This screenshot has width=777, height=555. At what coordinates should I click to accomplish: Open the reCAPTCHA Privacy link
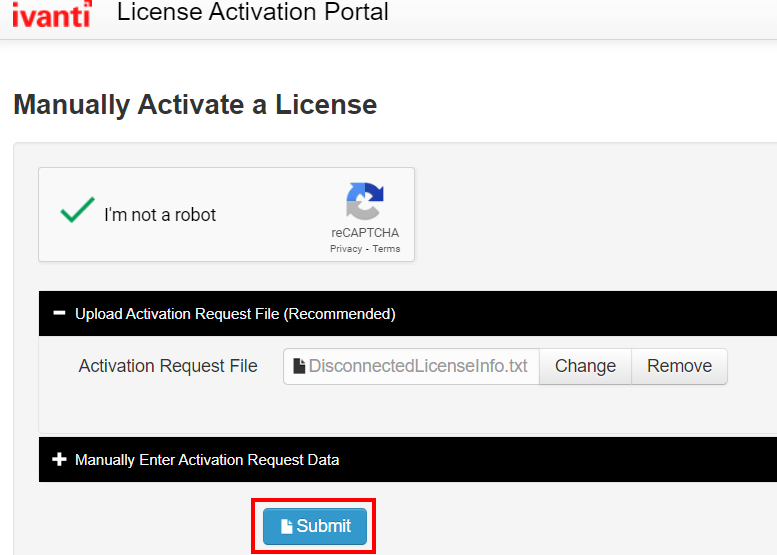point(346,249)
